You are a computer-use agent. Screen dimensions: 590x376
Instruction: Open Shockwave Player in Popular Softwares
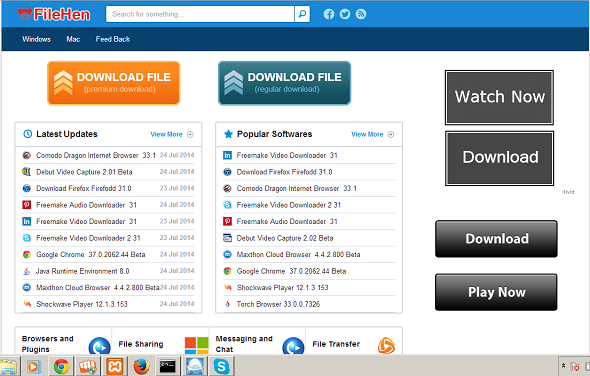283,288
